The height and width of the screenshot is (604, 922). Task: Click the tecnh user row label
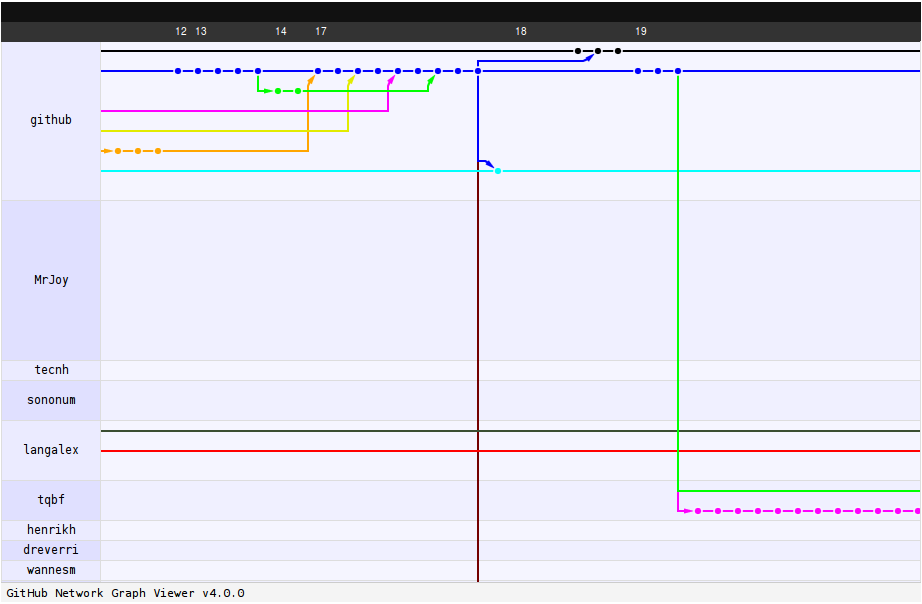51,370
